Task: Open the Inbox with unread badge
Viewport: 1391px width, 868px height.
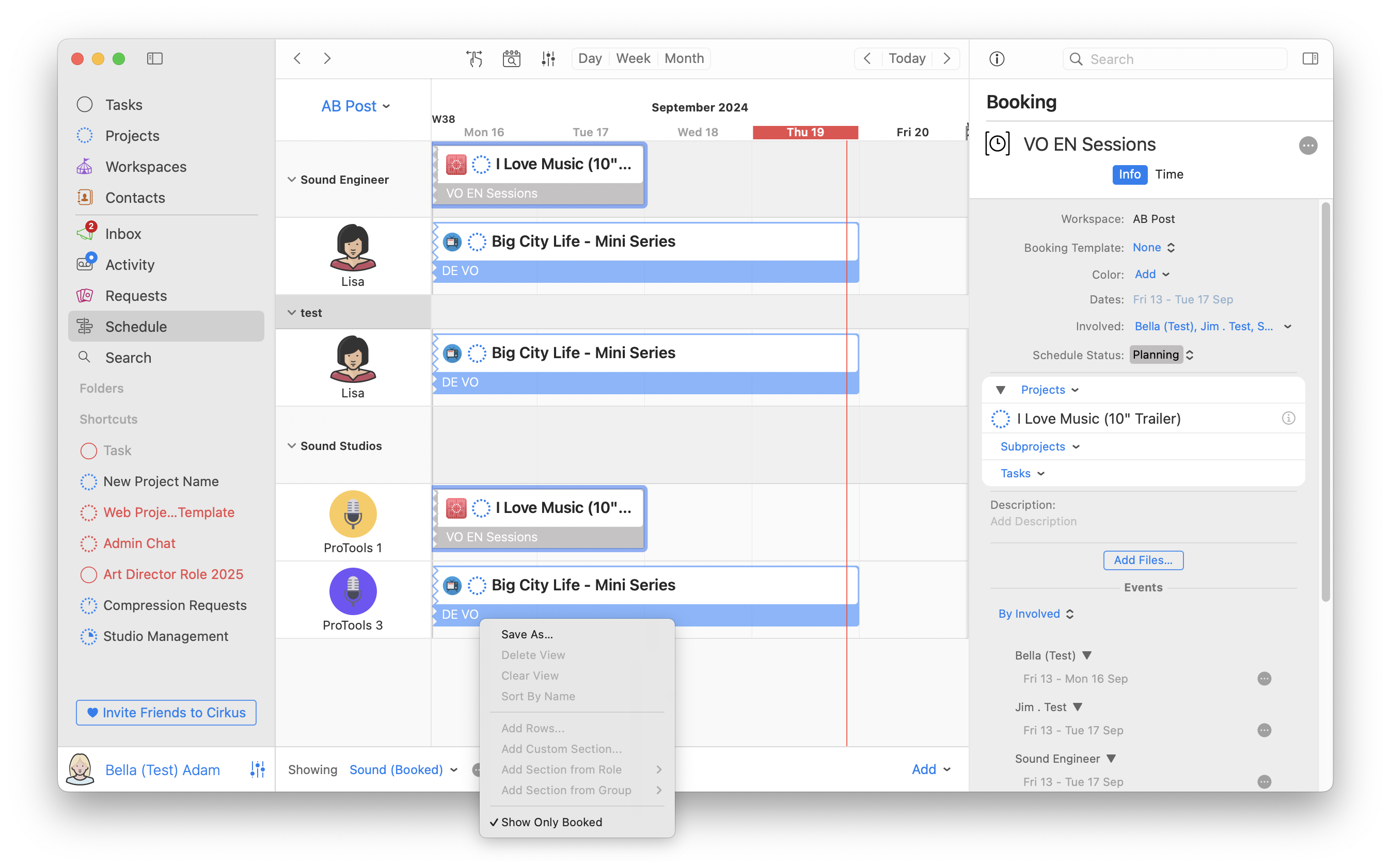Action: [x=123, y=234]
